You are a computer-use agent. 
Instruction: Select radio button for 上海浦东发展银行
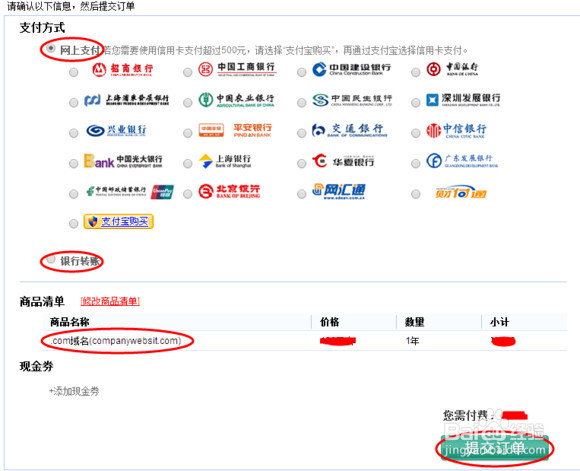74,102
